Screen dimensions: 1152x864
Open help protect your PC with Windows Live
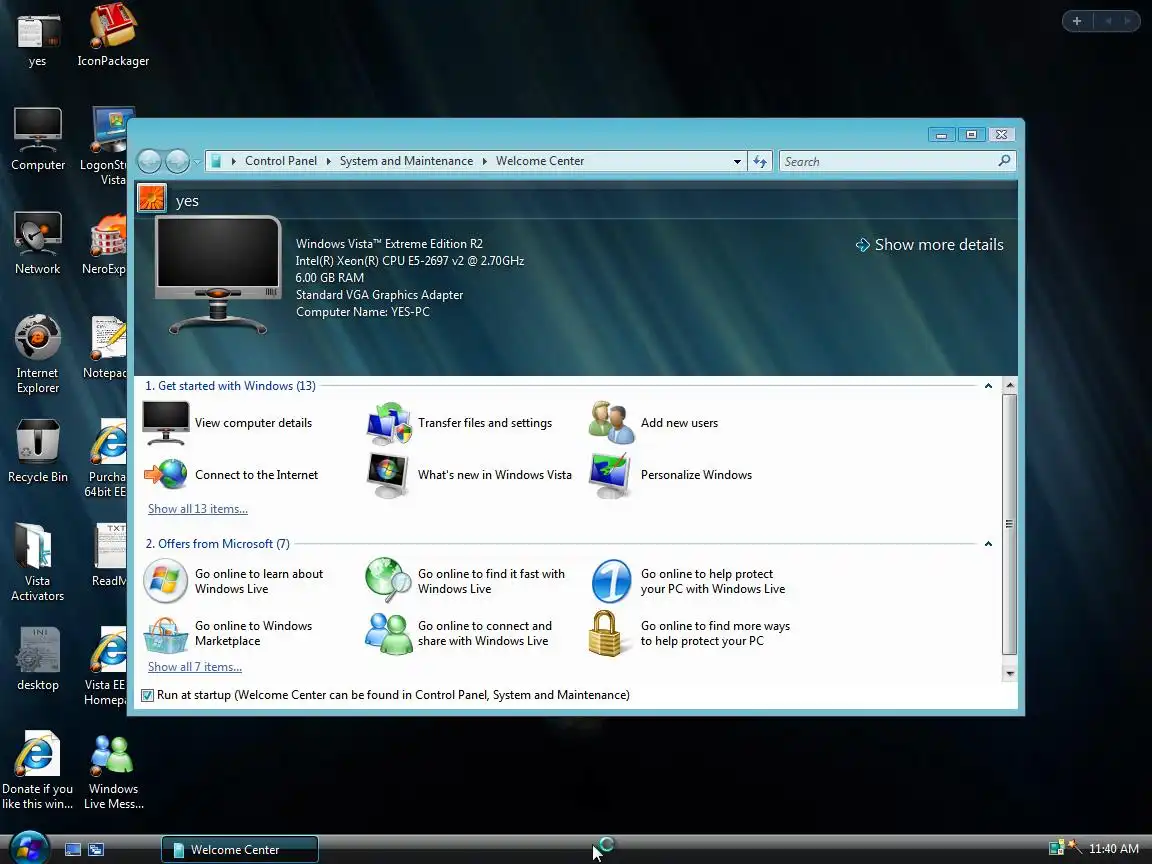coord(688,581)
